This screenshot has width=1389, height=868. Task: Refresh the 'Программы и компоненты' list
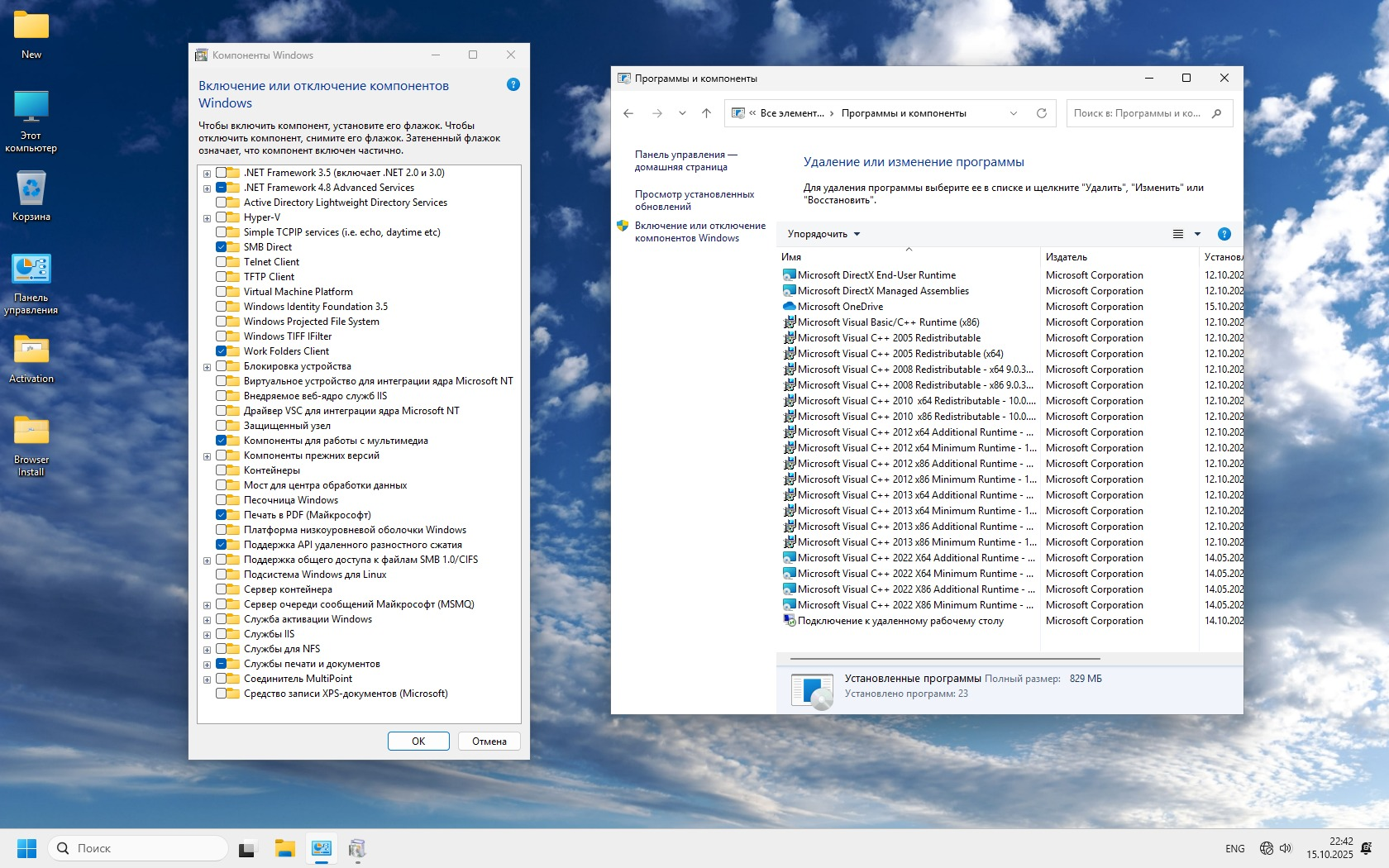point(1042,113)
